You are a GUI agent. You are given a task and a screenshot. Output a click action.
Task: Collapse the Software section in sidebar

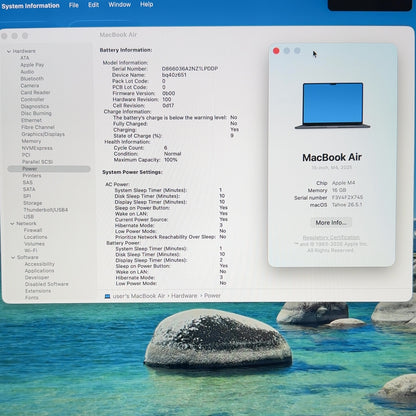pos(13,257)
